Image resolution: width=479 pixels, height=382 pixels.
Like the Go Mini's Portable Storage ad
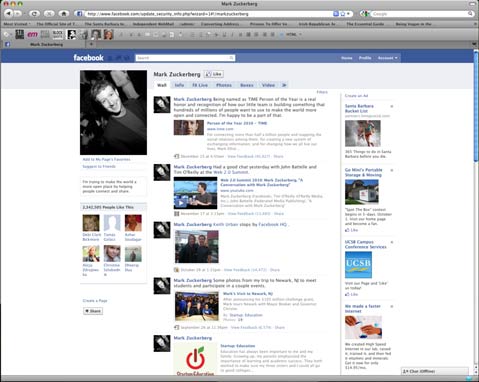coord(351,230)
